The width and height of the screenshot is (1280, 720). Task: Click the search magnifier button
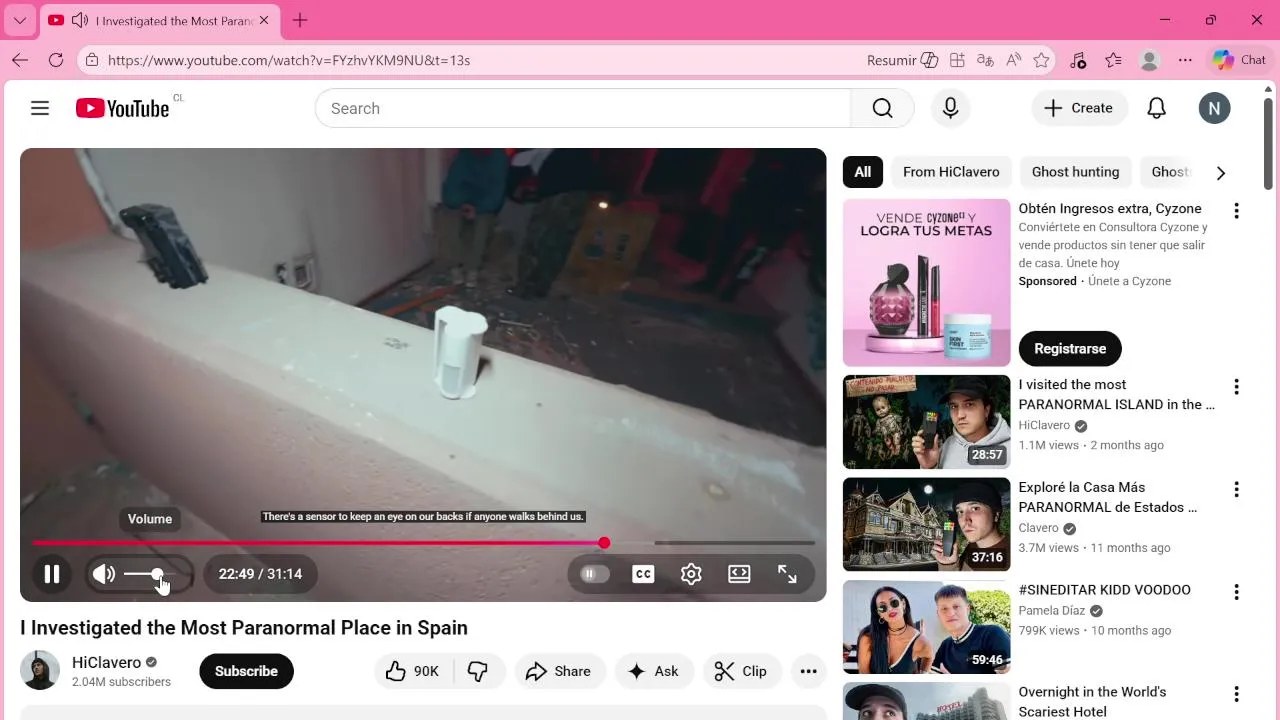tap(882, 108)
